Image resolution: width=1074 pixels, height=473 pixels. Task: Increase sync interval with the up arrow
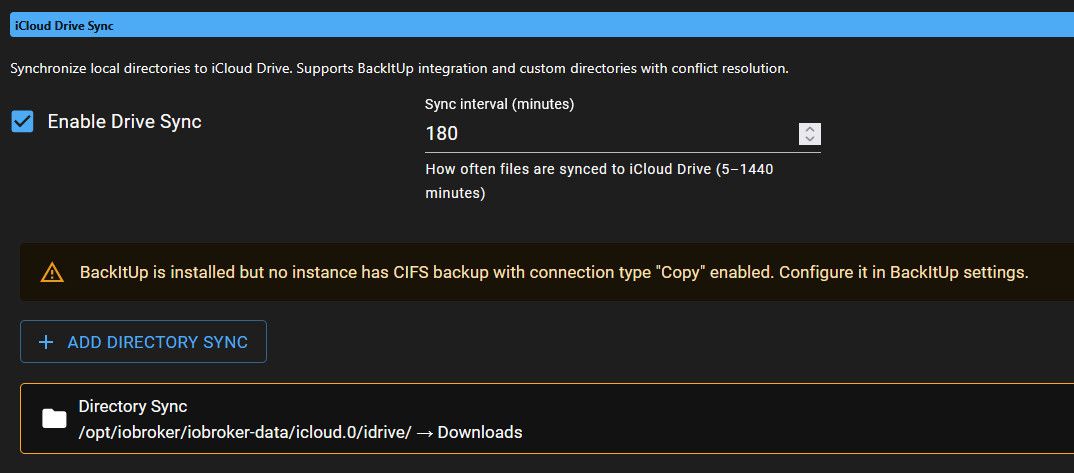(x=810, y=128)
